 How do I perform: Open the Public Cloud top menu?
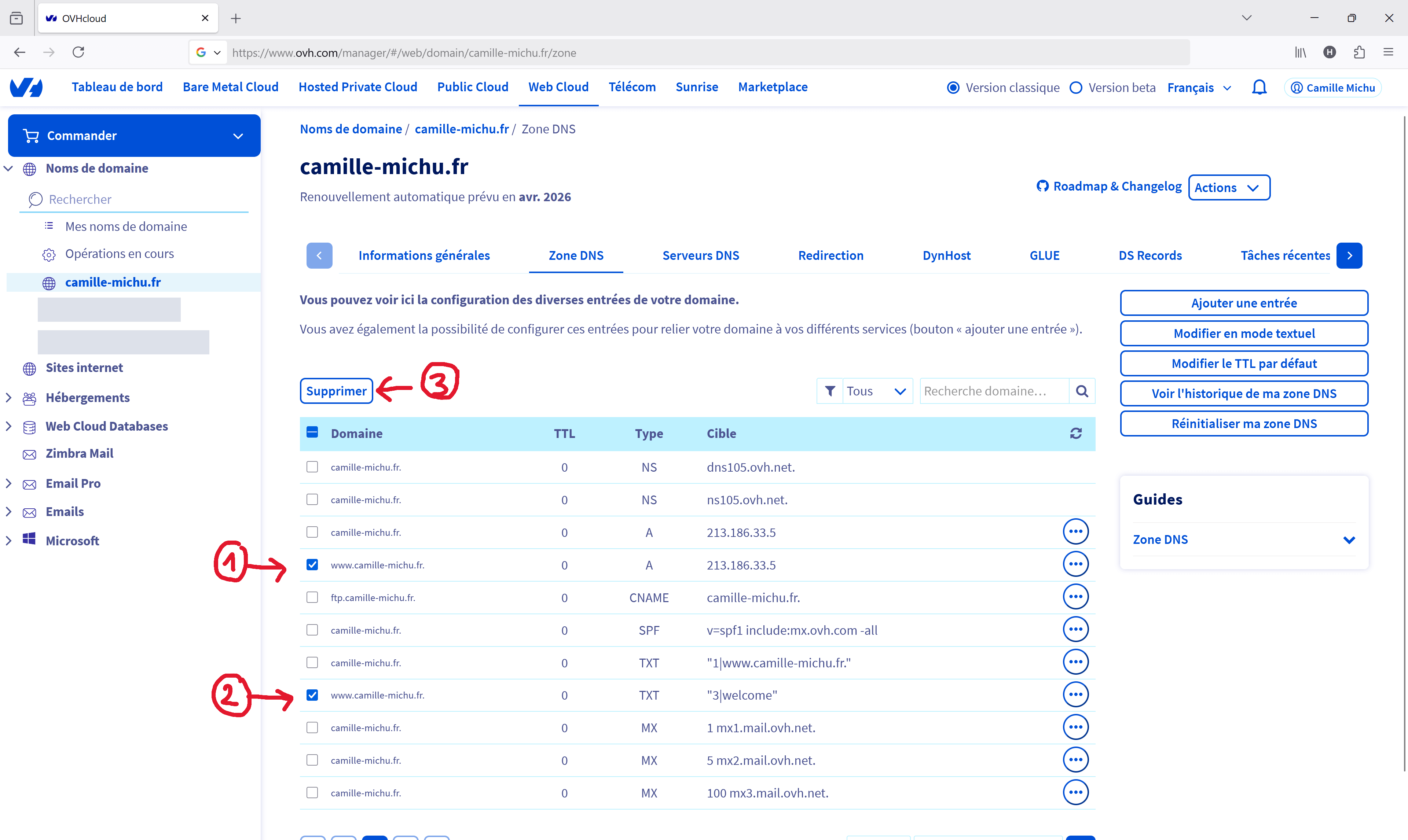[472, 87]
